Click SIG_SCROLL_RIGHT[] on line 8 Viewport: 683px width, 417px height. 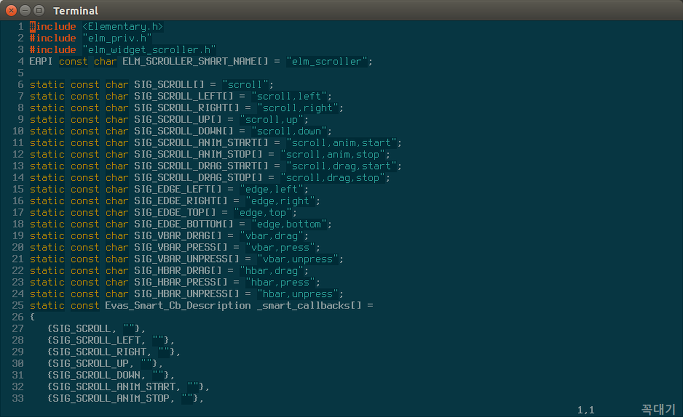186,108
